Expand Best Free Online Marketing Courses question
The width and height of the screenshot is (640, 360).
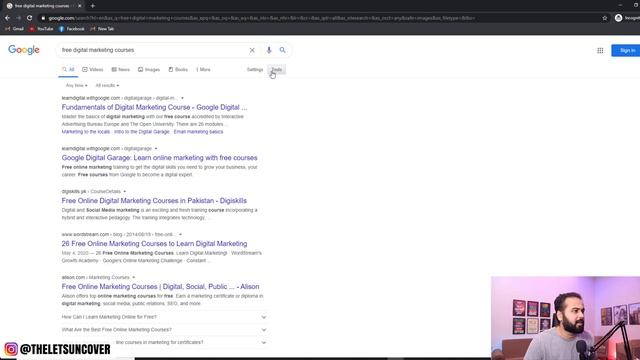[x=164, y=330]
